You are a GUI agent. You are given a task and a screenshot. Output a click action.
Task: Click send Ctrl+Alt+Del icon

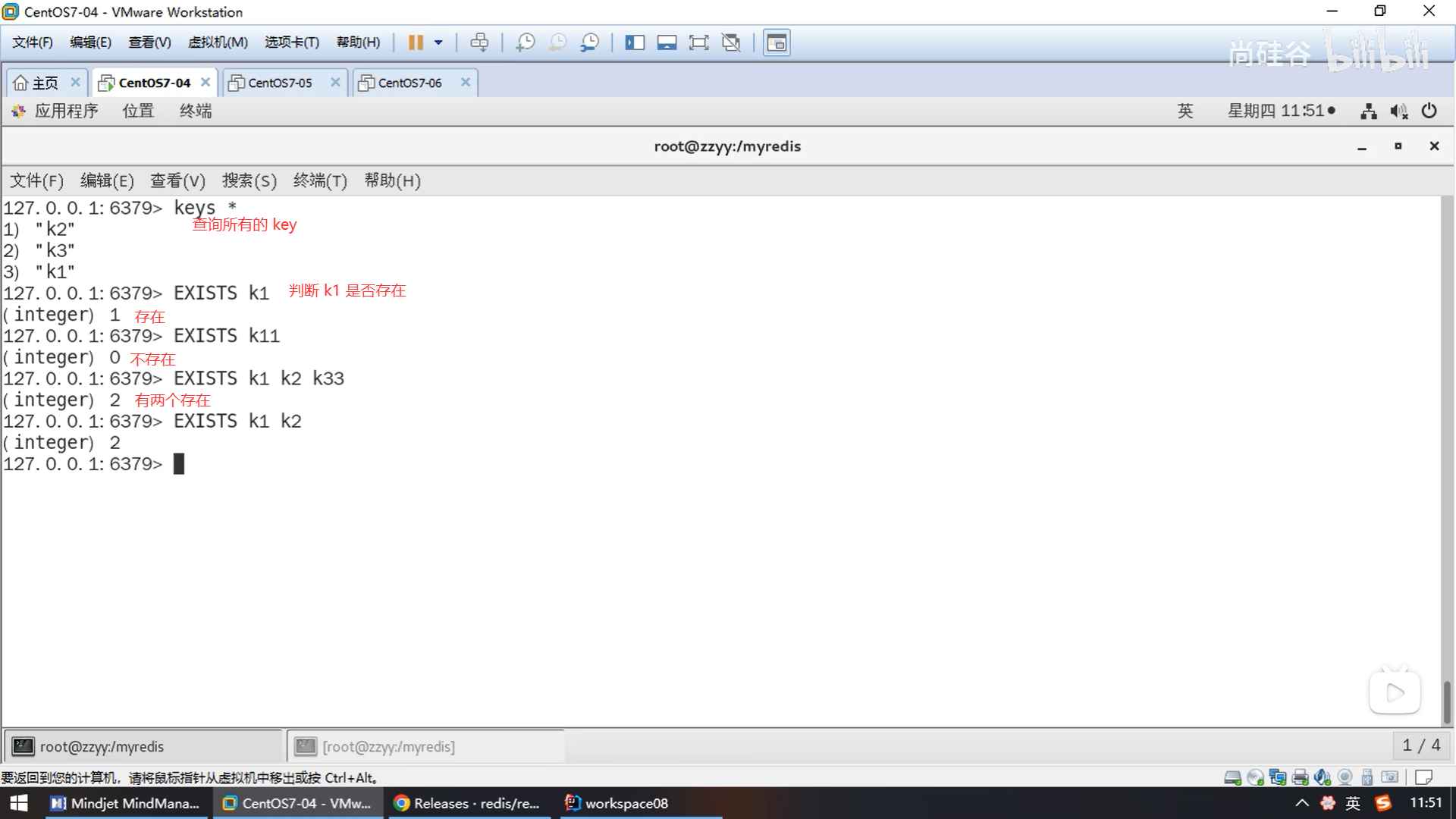(x=479, y=42)
